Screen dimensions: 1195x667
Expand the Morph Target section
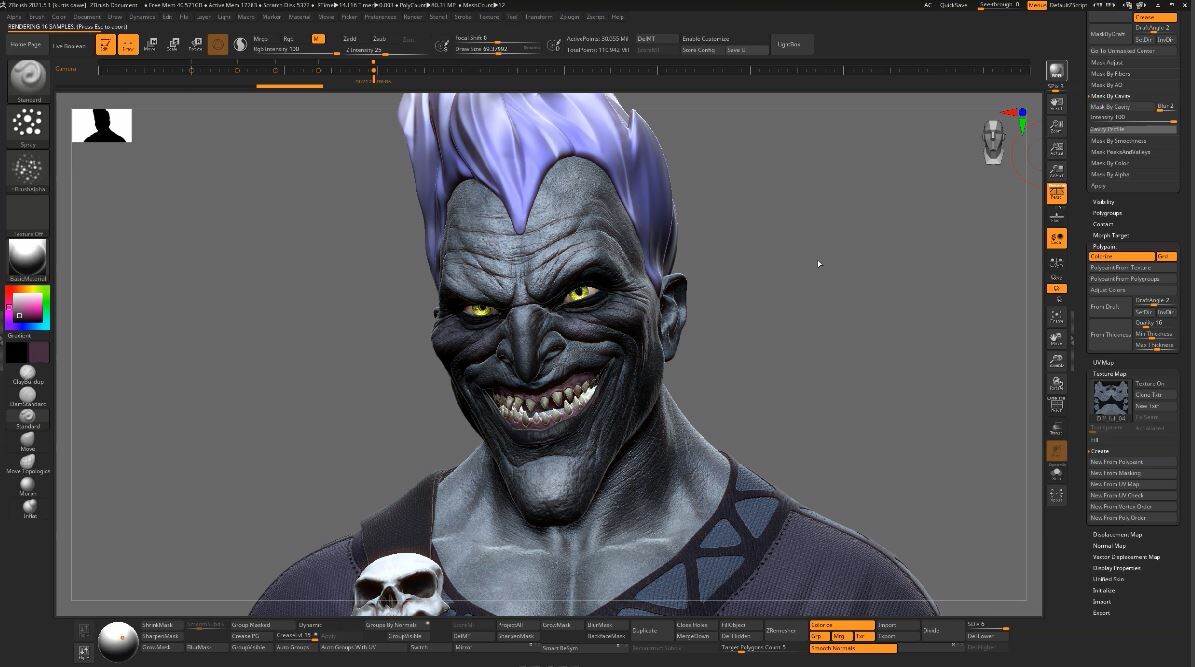1110,236
